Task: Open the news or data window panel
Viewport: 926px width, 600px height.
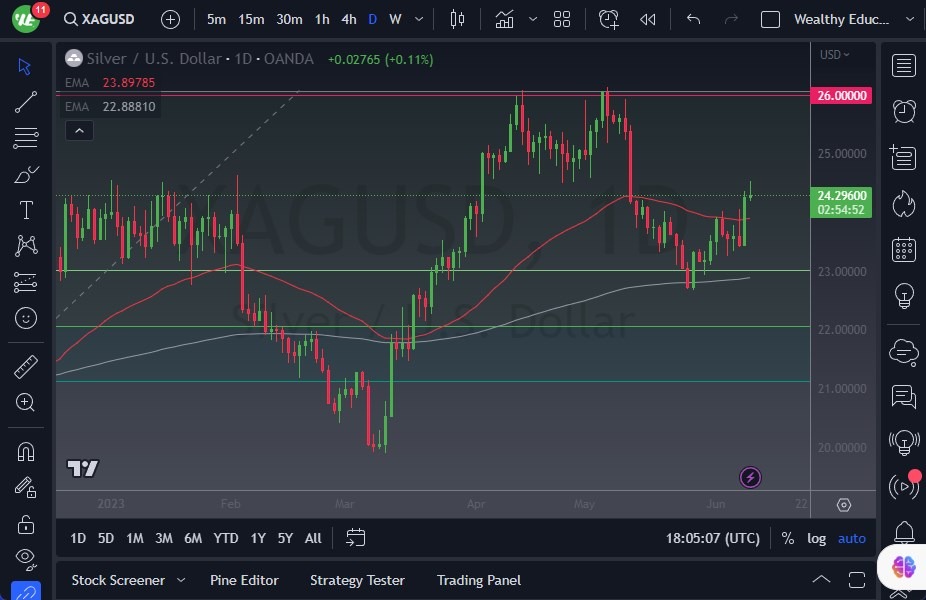Action: (904, 157)
